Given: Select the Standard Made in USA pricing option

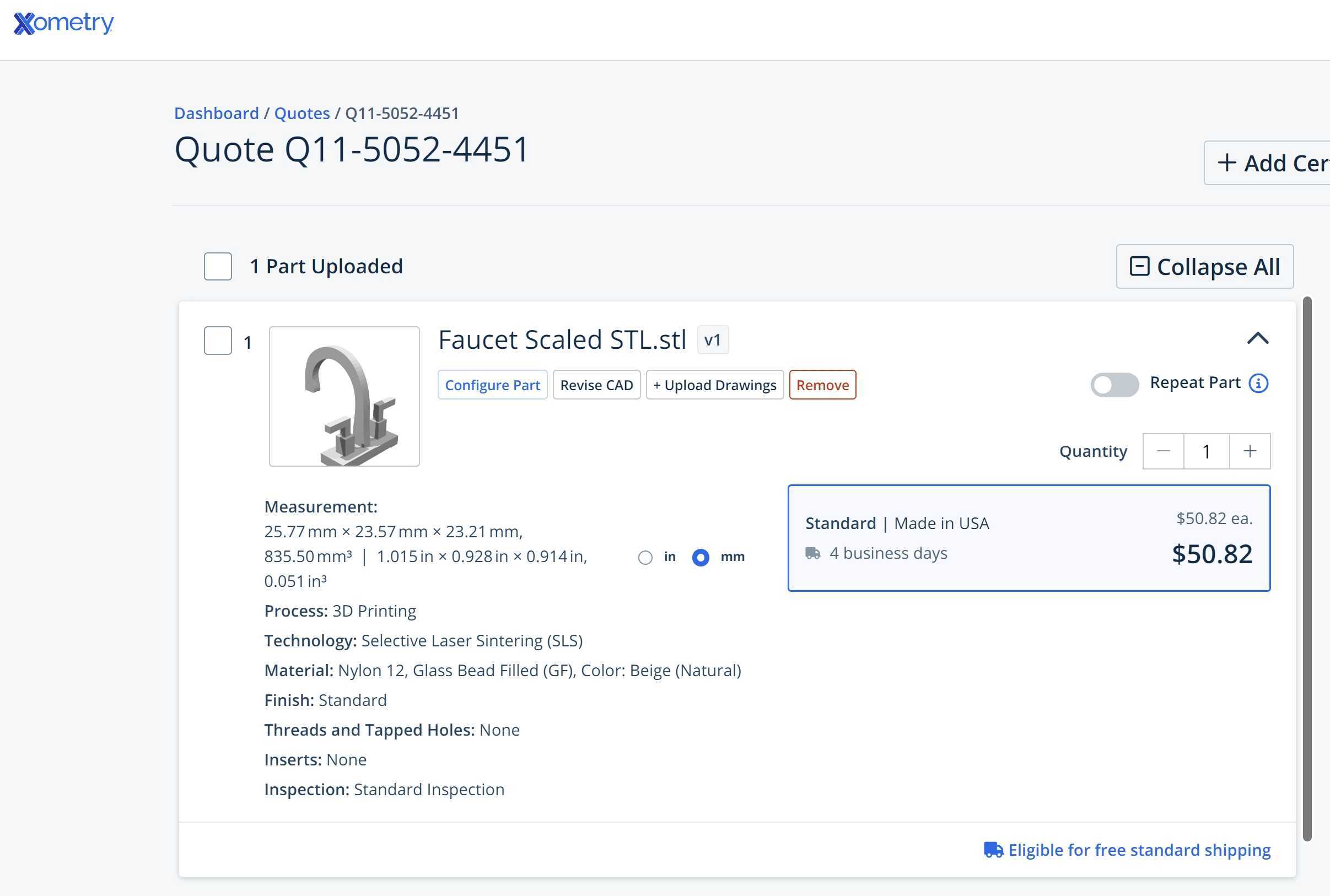Looking at the screenshot, I should (x=1029, y=538).
